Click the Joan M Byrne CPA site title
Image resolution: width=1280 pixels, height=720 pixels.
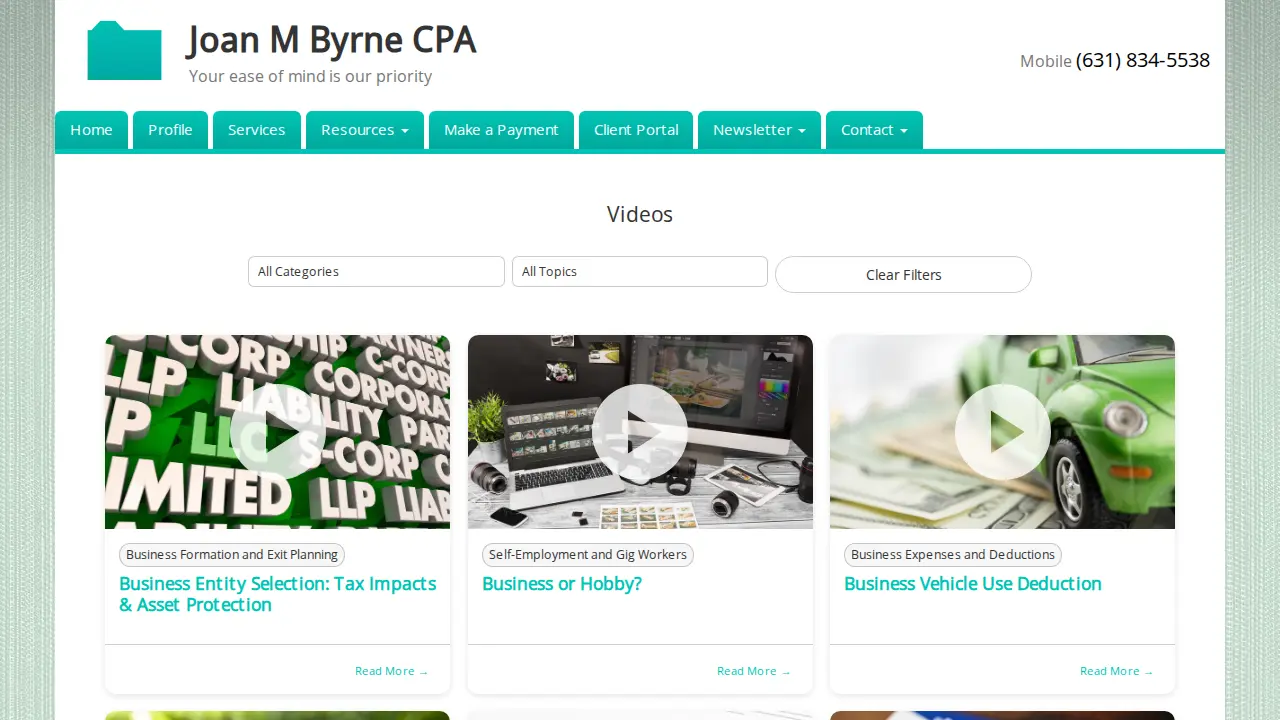tap(331, 40)
